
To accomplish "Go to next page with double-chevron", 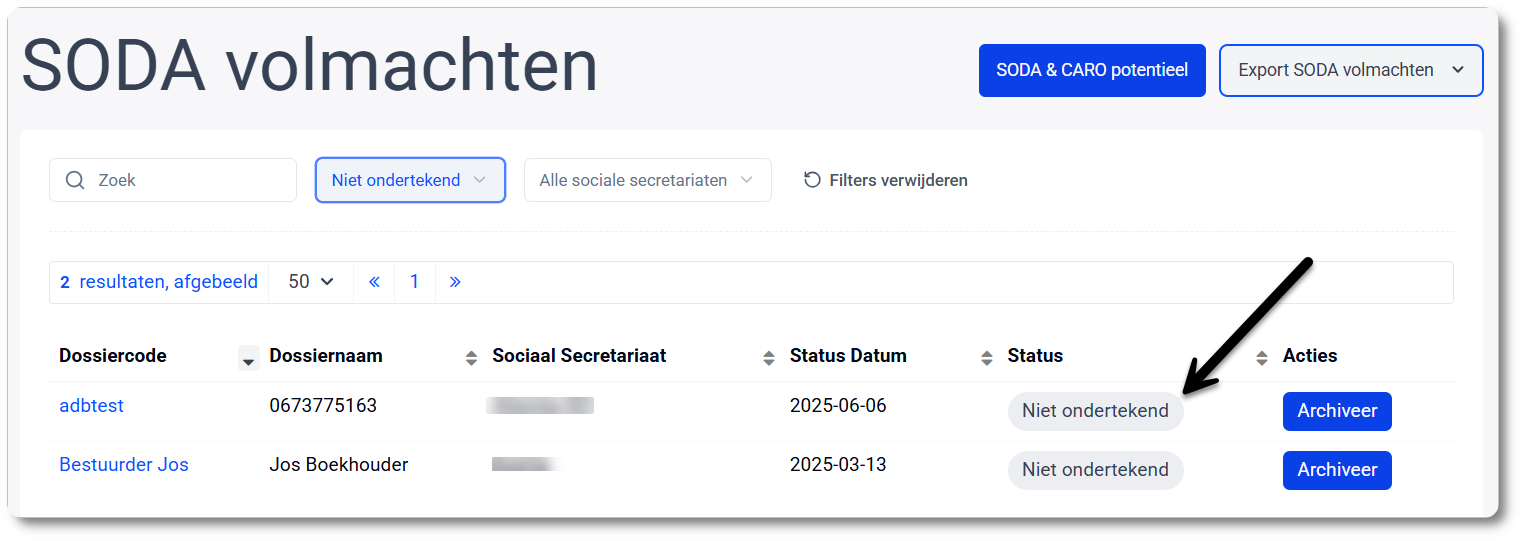I will tap(455, 282).
